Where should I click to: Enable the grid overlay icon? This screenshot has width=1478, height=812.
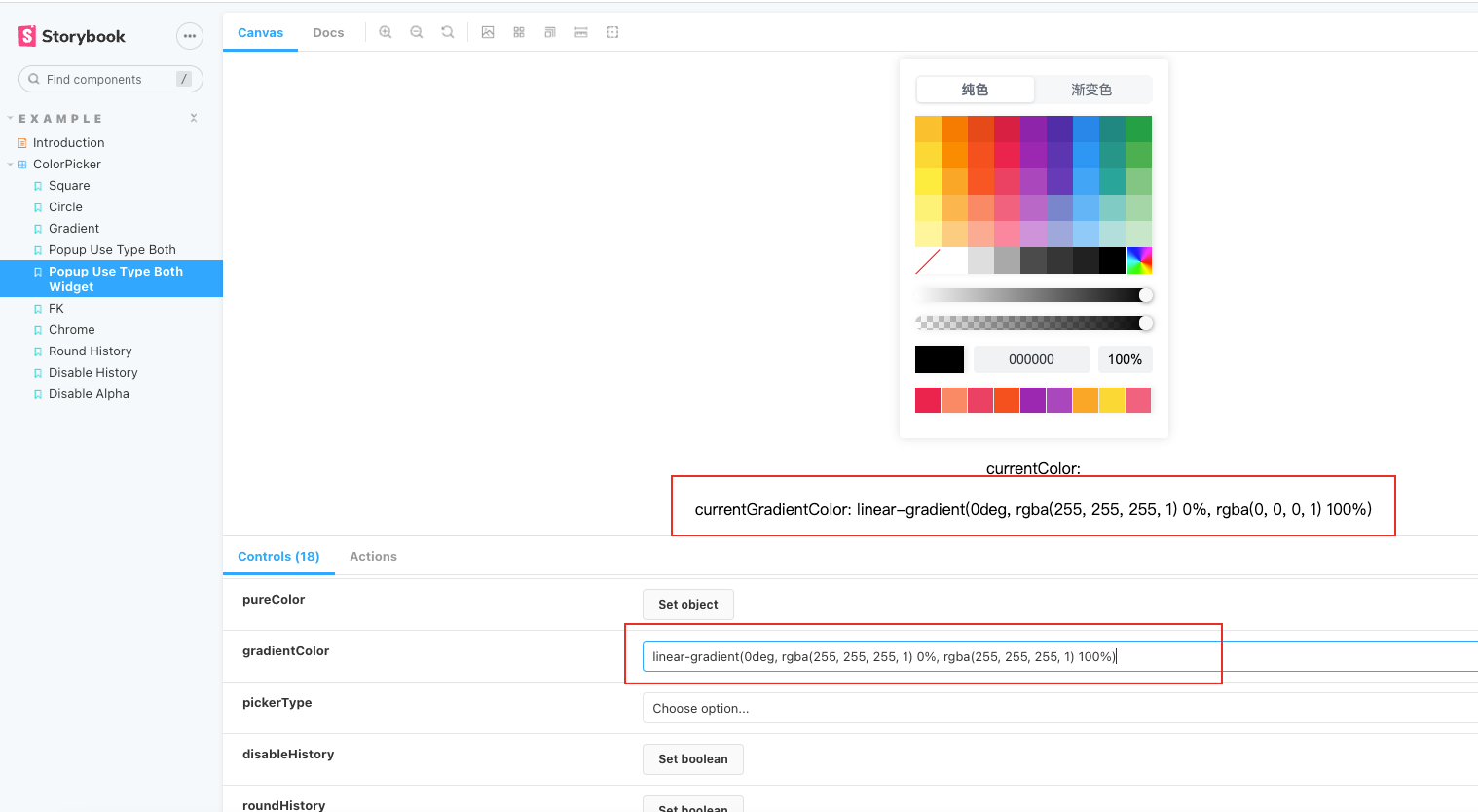coord(519,31)
